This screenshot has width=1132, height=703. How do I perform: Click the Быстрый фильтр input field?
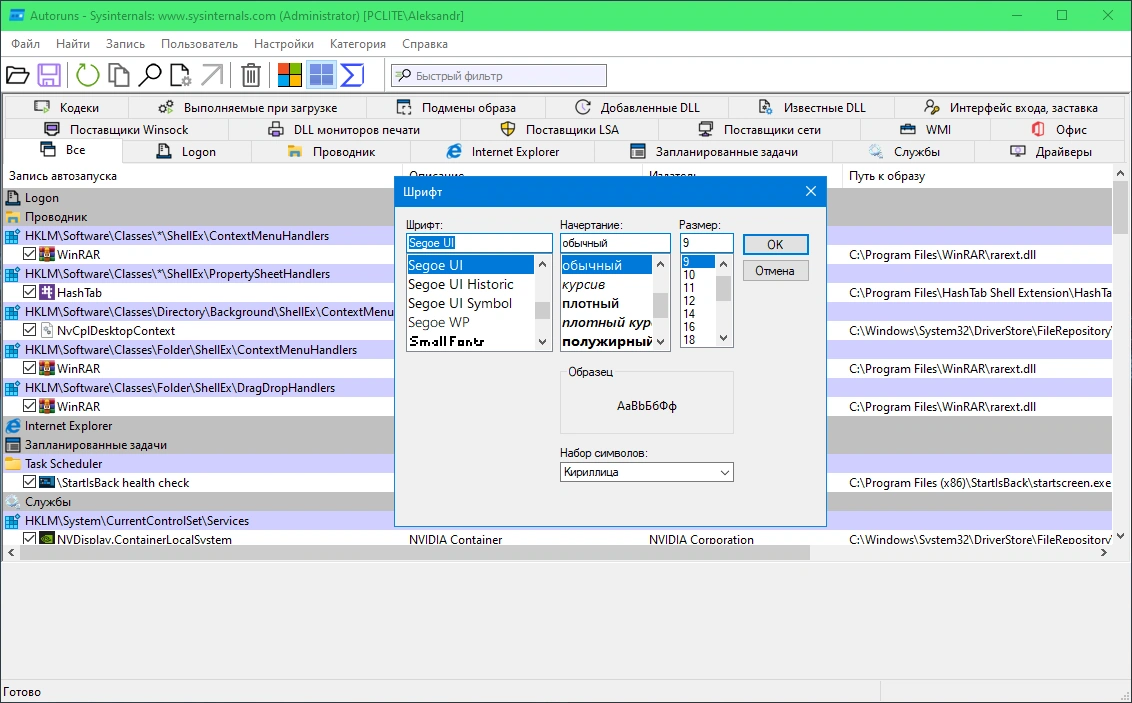tap(499, 75)
